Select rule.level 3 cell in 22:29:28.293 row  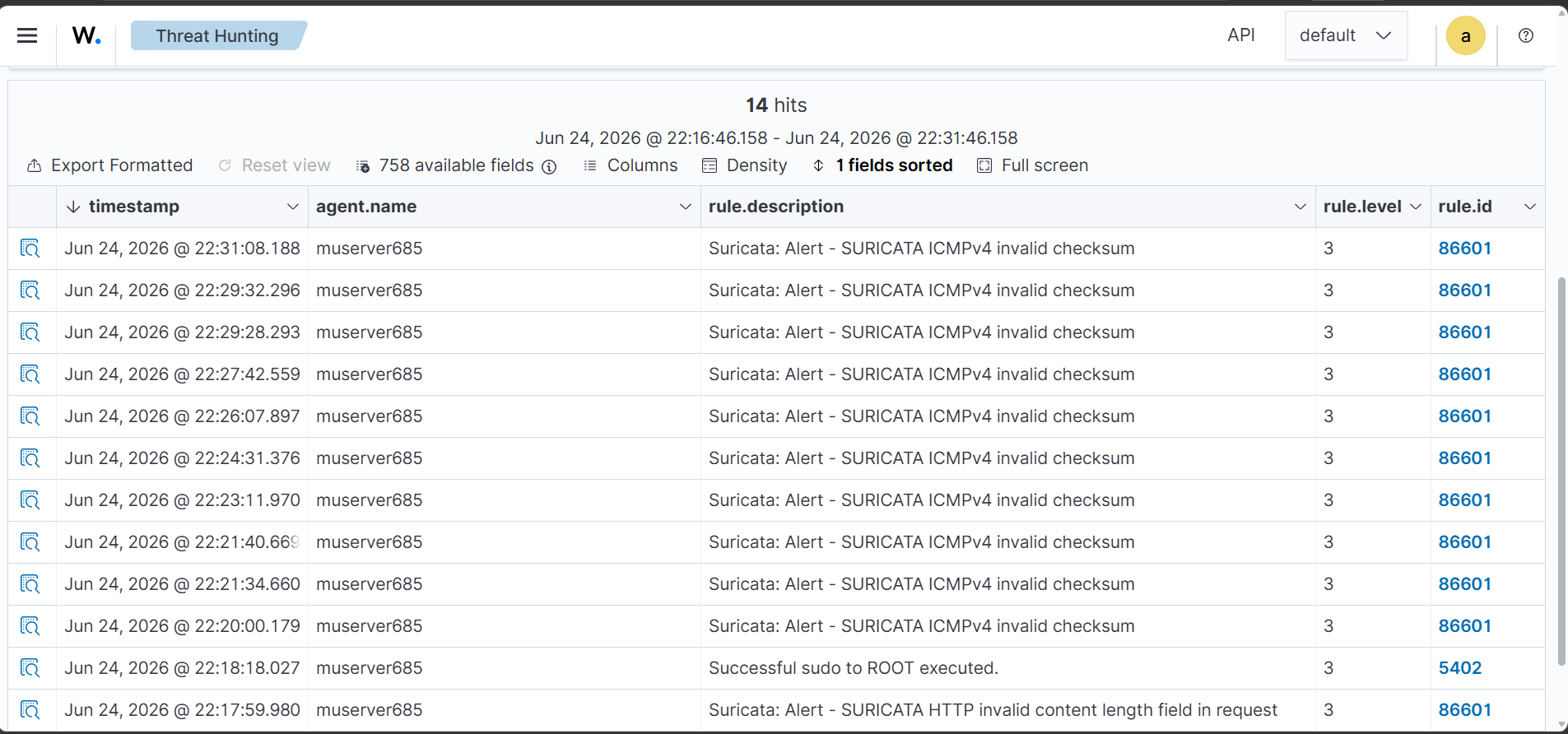pos(1372,332)
